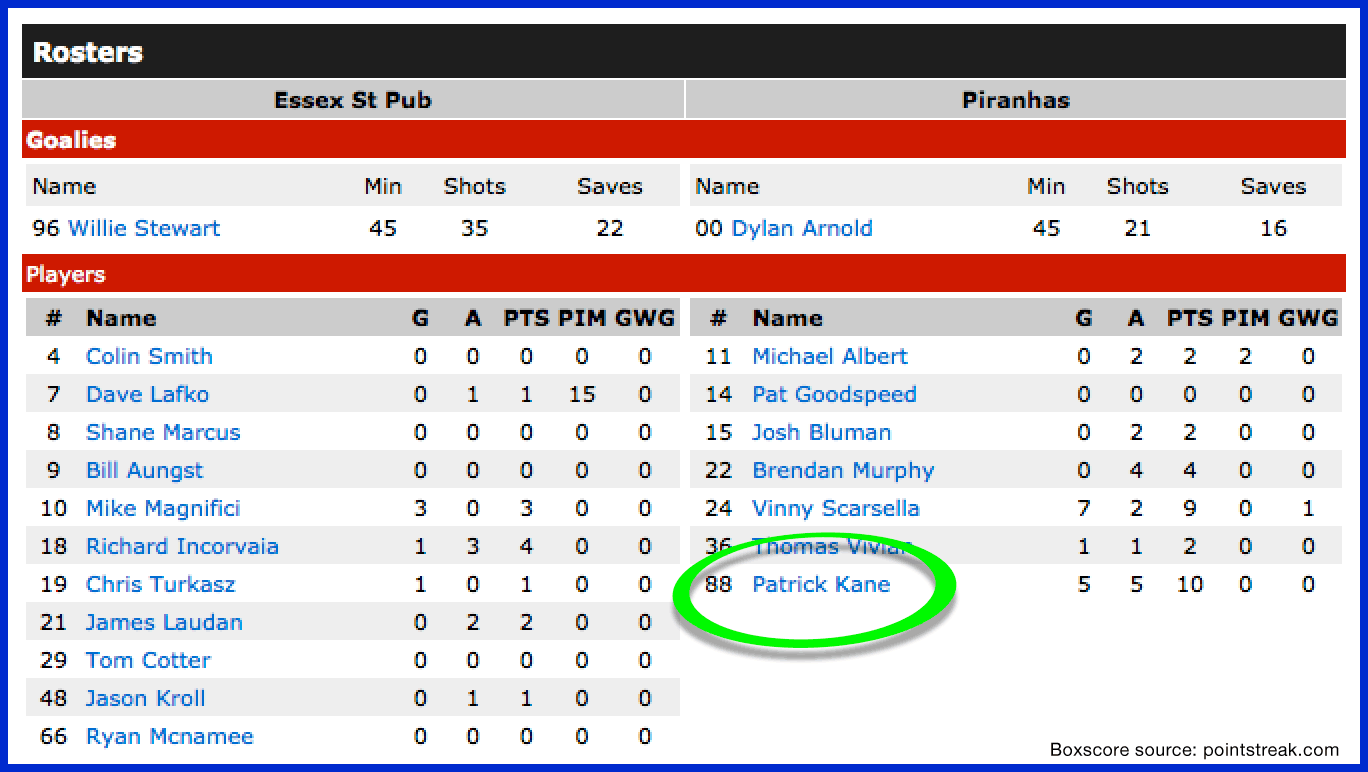
Task: Open Brendan Murphy's player profile
Action: tap(843, 470)
